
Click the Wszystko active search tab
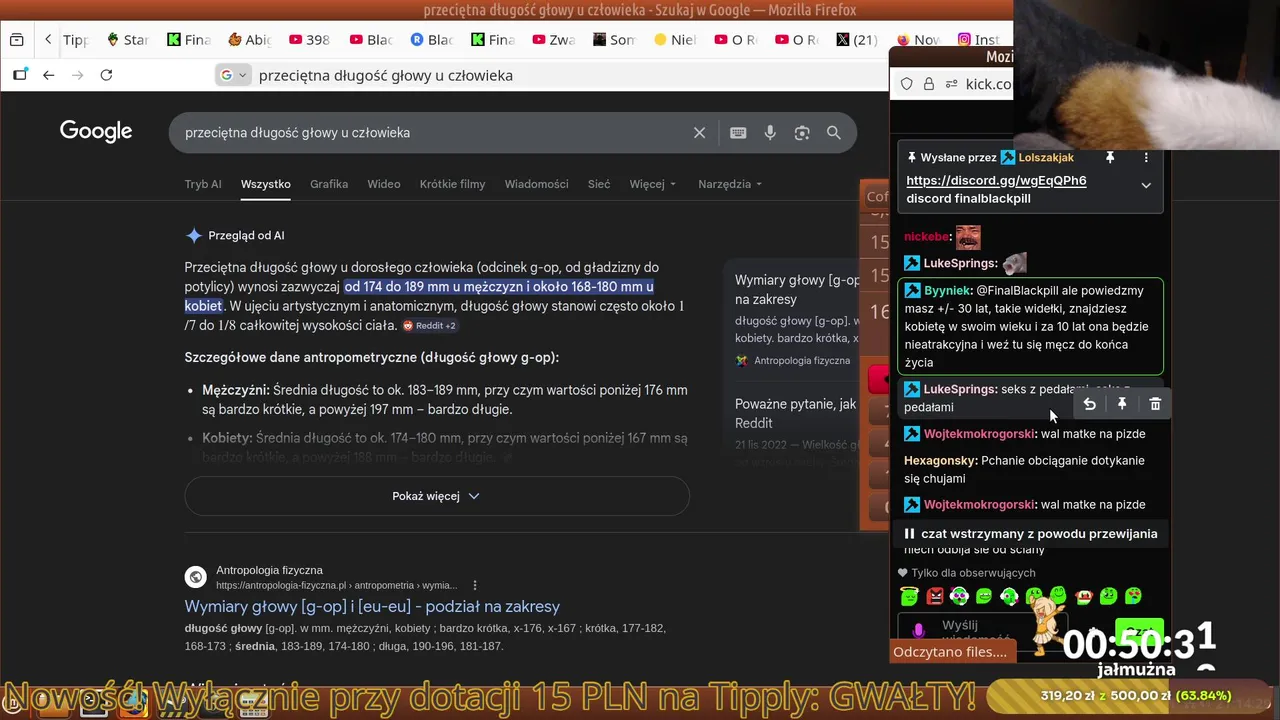[265, 184]
